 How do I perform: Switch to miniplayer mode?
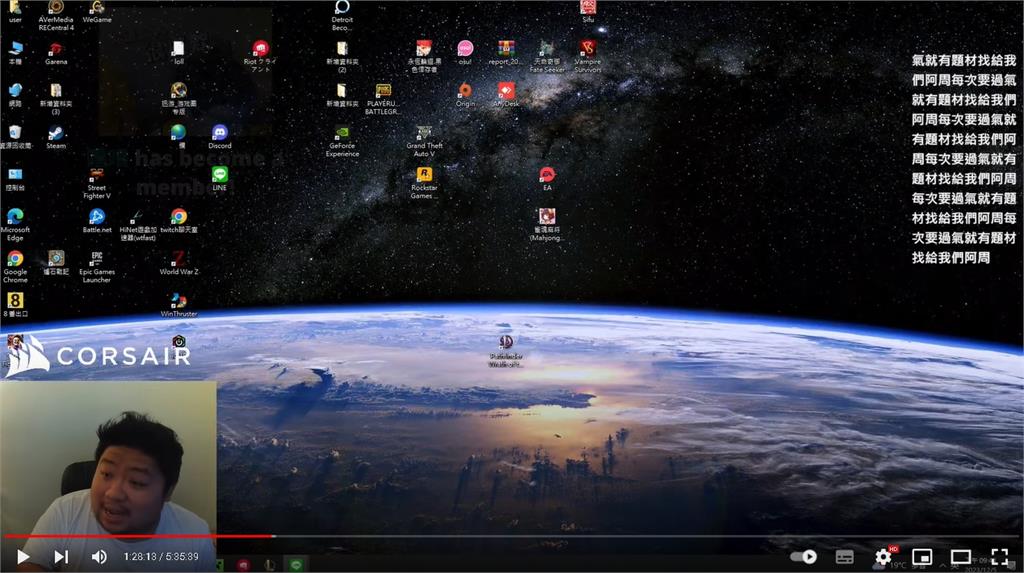click(x=921, y=557)
